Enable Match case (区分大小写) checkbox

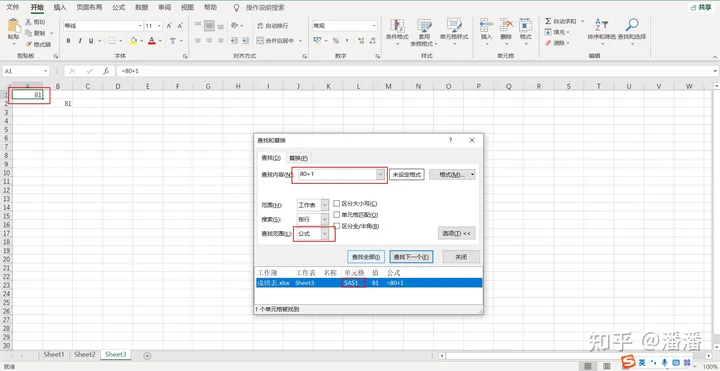click(337, 203)
